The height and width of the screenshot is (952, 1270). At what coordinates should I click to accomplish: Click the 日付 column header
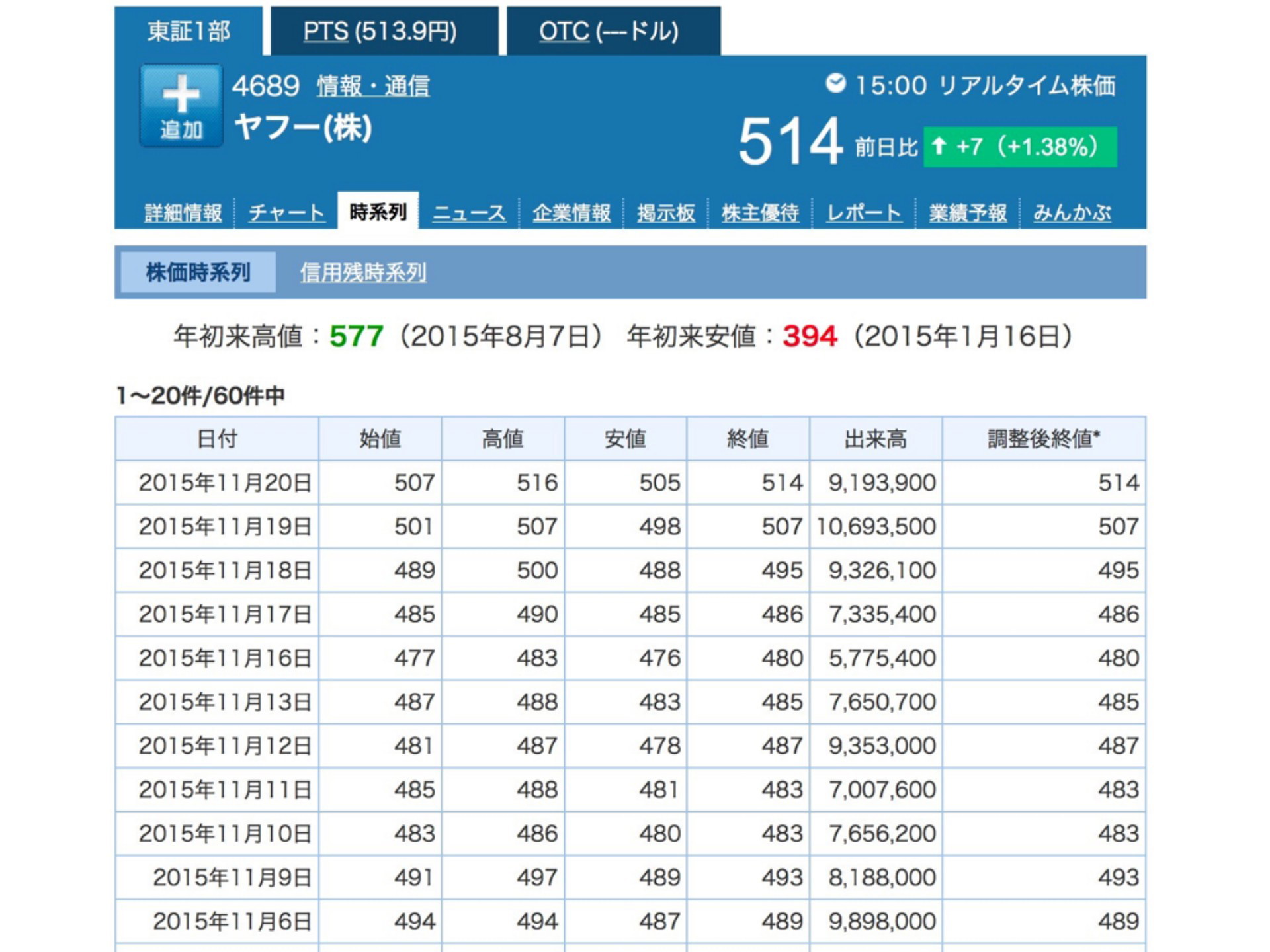click(217, 439)
